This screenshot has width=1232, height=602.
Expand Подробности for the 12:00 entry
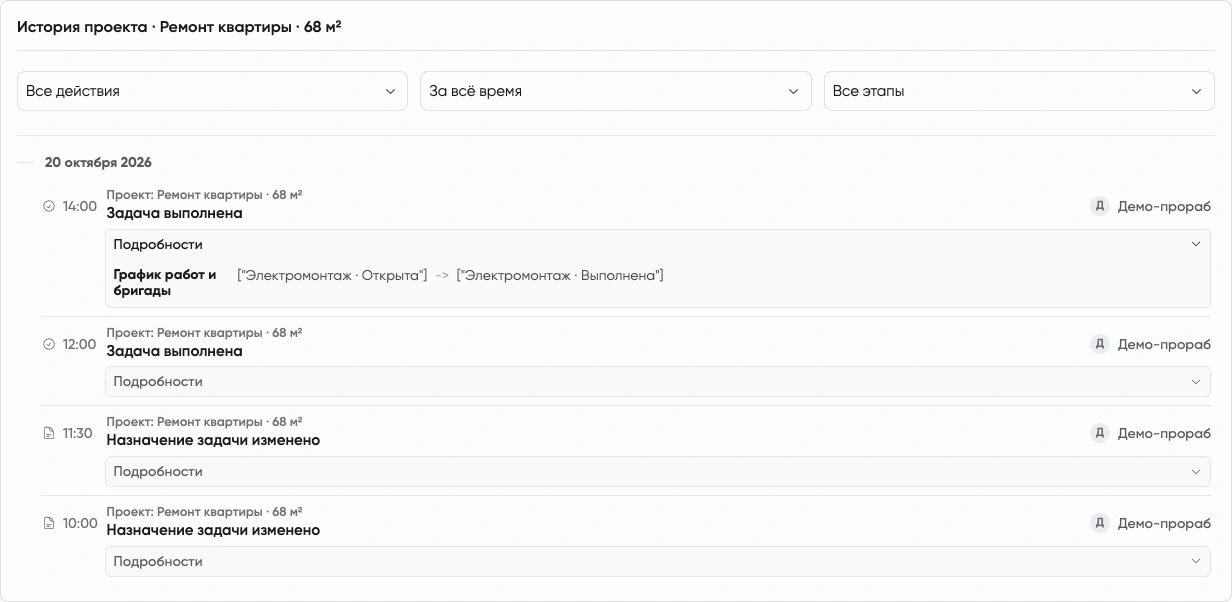(x=658, y=382)
